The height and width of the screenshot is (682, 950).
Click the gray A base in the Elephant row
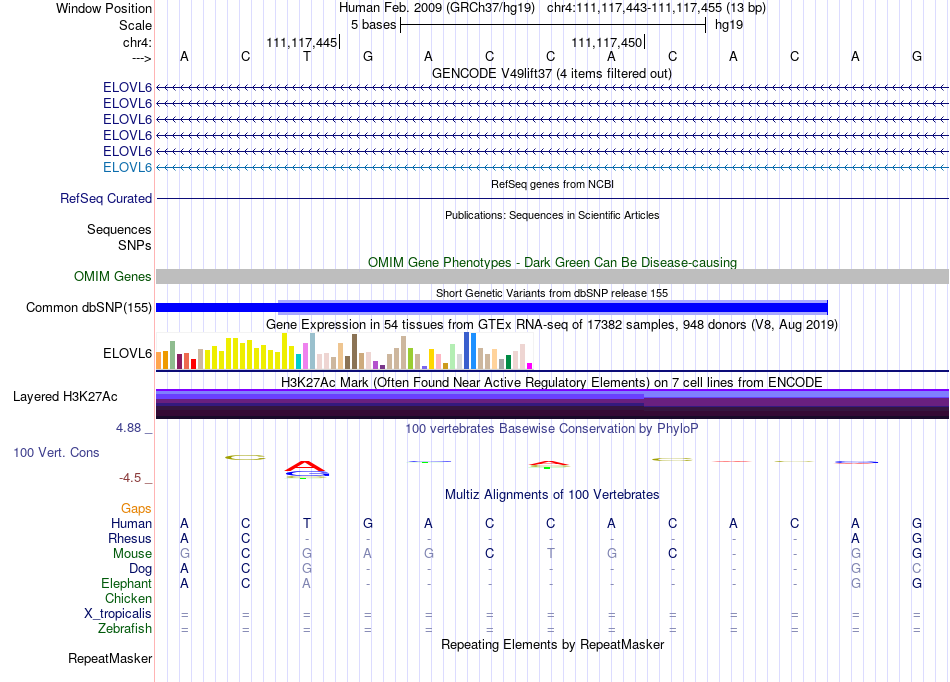pyautogui.click(x=307, y=583)
